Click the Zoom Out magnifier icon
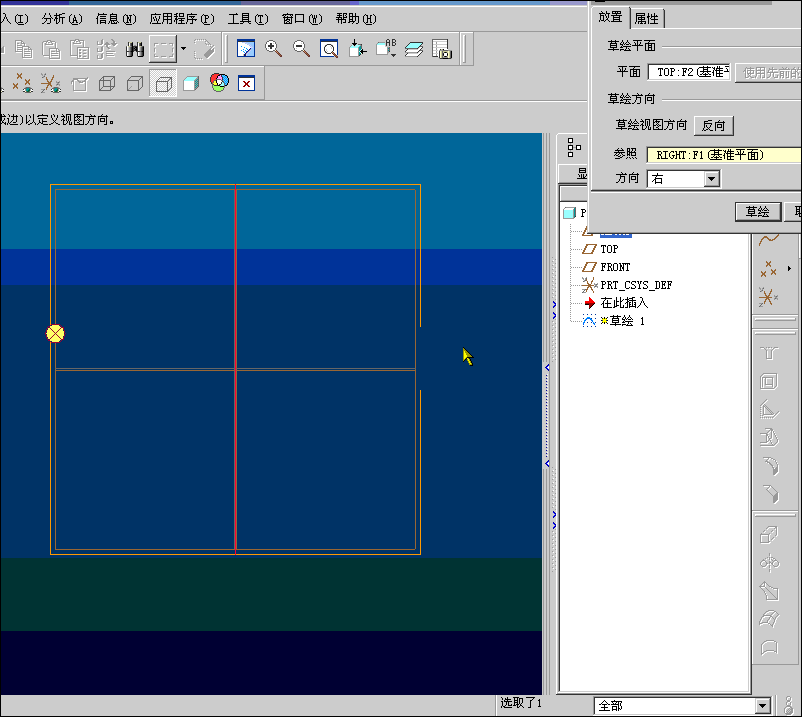The image size is (802, 717). pyautogui.click(x=301, y=49)
